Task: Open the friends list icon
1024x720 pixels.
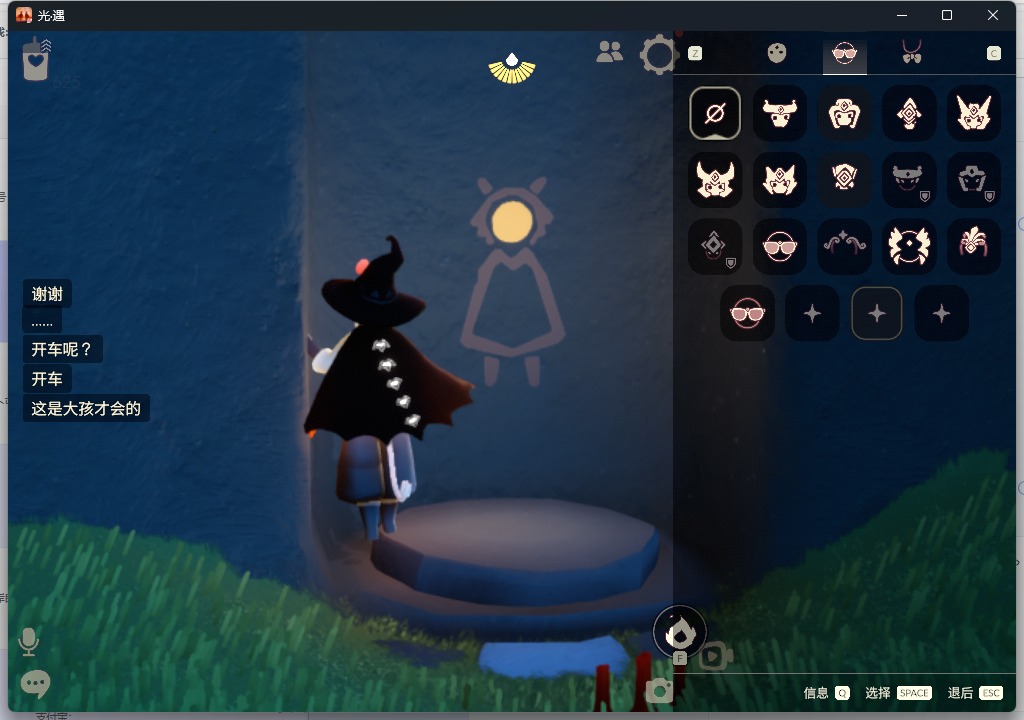Action: coord(609,52)
